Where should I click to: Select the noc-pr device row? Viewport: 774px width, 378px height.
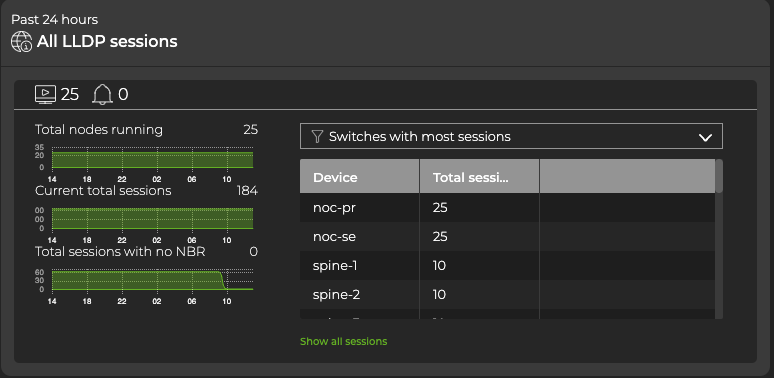point(507,208)
